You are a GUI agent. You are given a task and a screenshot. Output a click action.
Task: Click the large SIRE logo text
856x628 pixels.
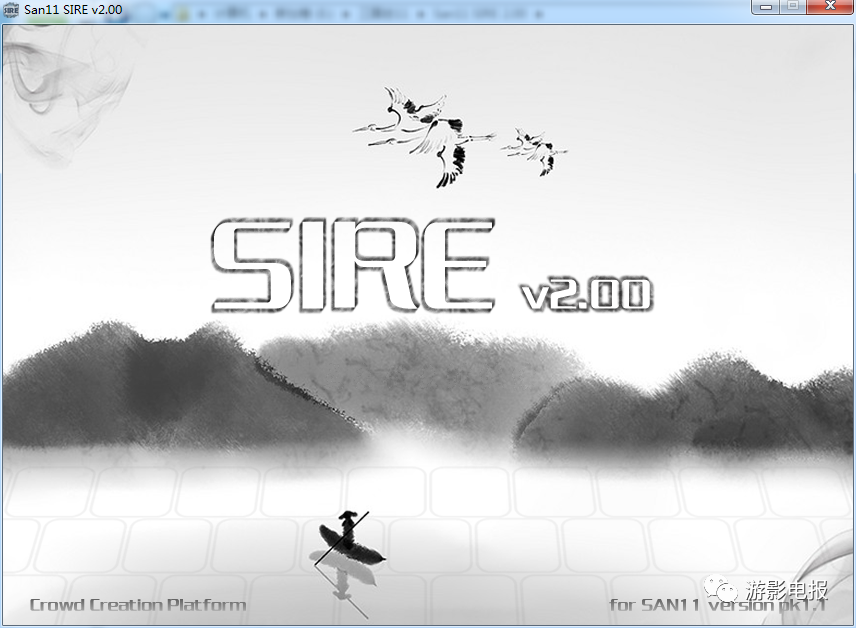pos(353,265)
